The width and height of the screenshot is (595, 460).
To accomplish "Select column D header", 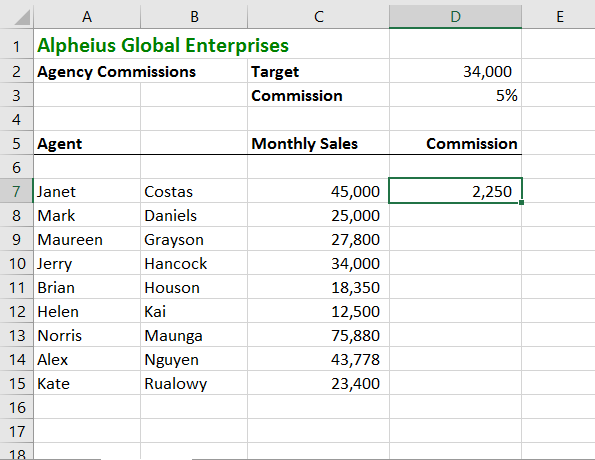I will point(455,17).
